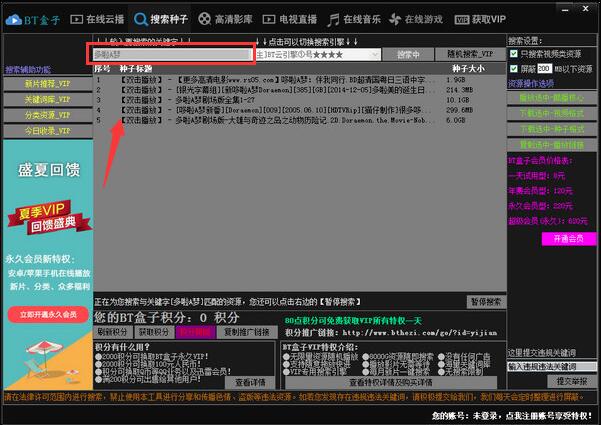601x425 pixels.
Task: Open the 电视直播 TV icon
Action: (x=269, y=19)
